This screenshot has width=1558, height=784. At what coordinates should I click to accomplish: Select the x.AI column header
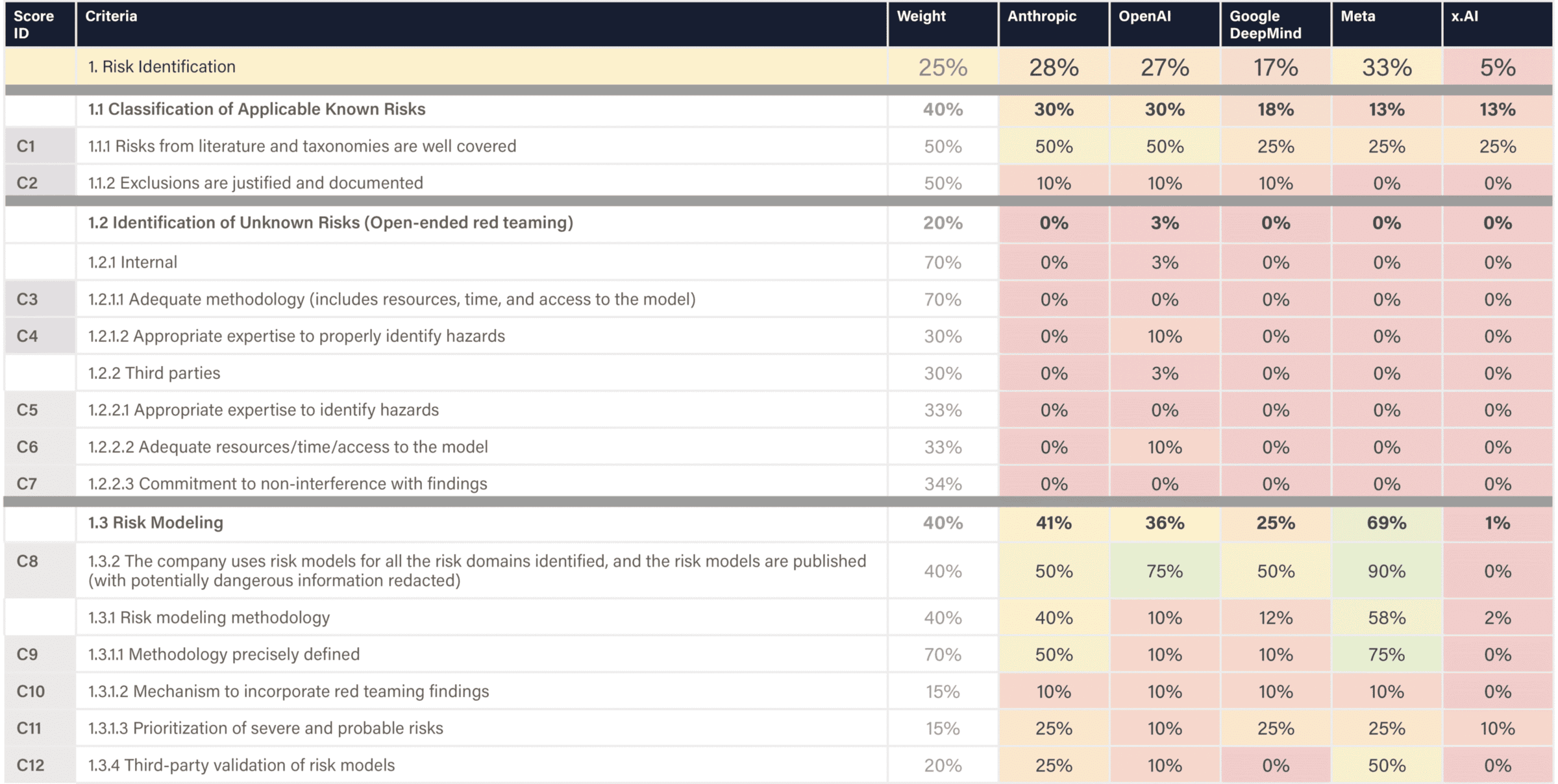[1465, 17]
